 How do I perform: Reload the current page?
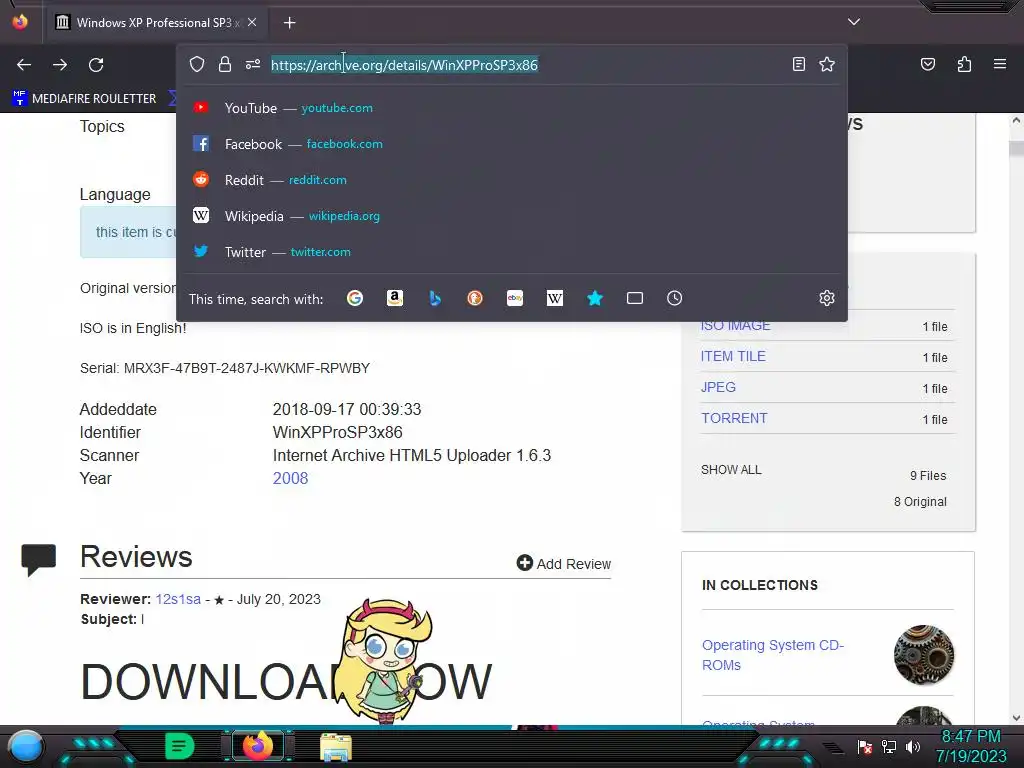96,65
